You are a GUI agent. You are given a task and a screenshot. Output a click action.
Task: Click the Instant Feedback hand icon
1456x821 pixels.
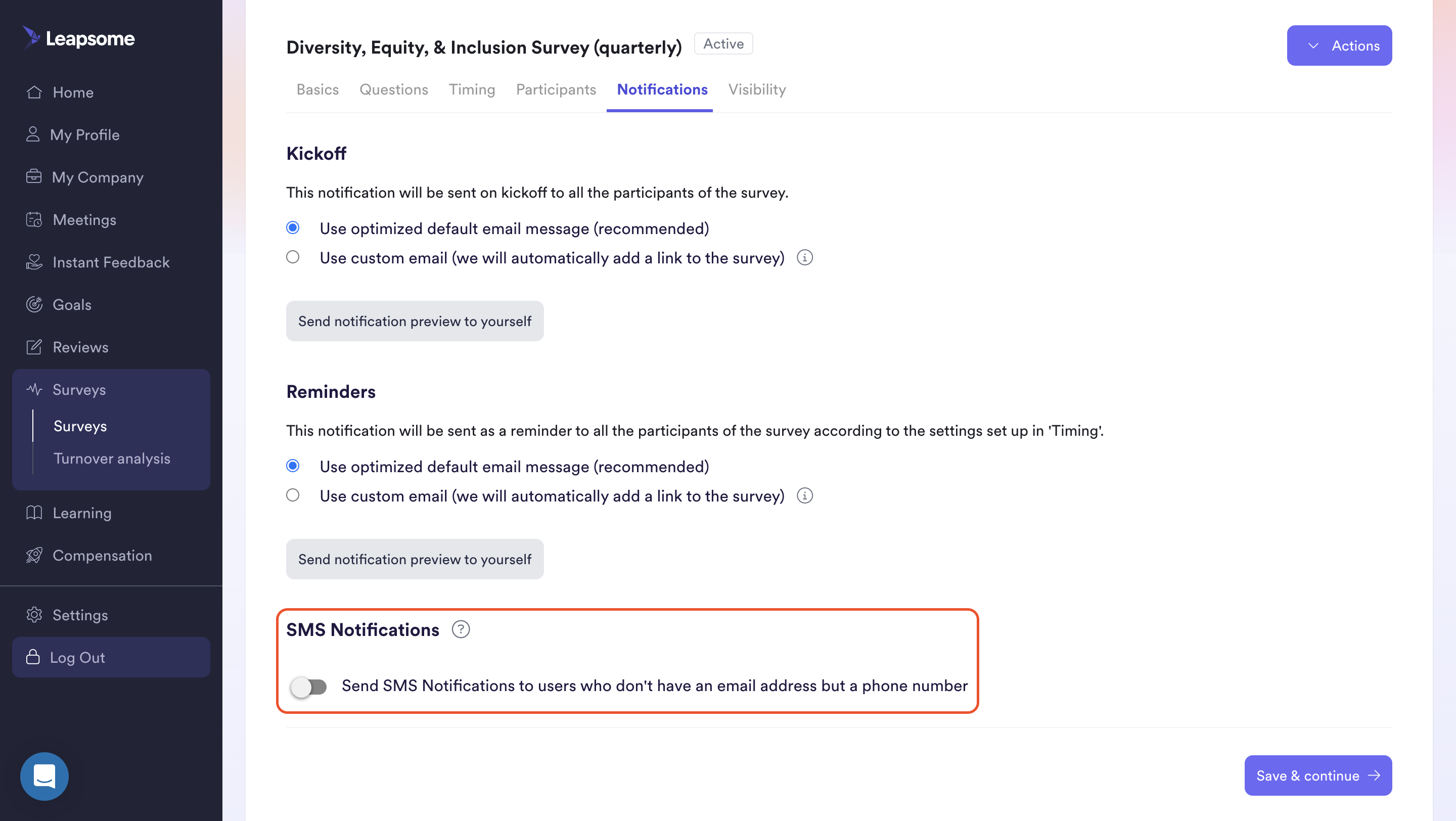[34, 262]
